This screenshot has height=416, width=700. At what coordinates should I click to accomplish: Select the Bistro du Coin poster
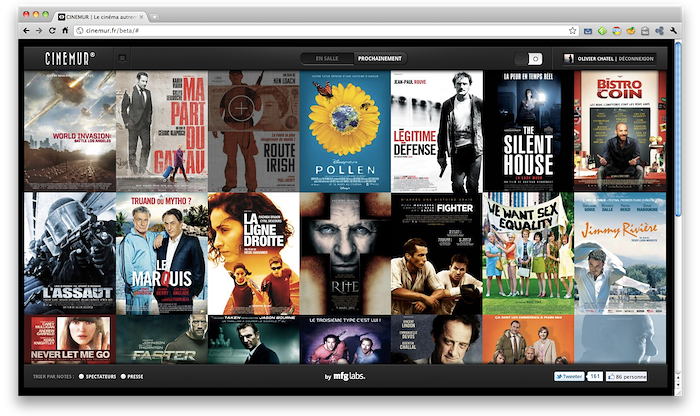coord(620,131)
